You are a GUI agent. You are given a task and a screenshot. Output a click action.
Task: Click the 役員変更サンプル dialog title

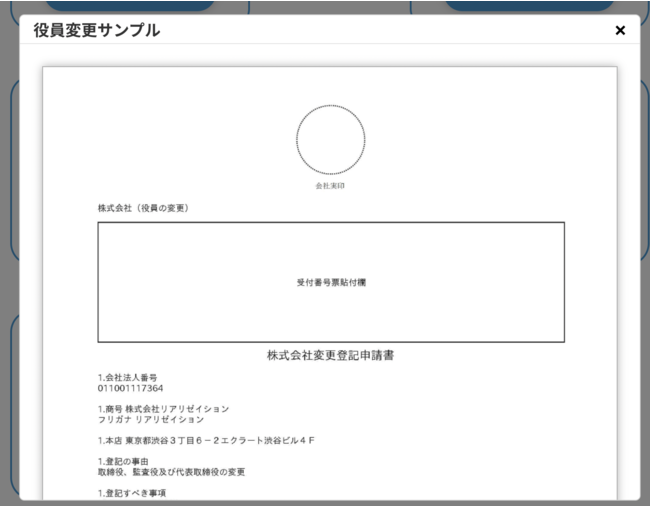click(97, 30)
